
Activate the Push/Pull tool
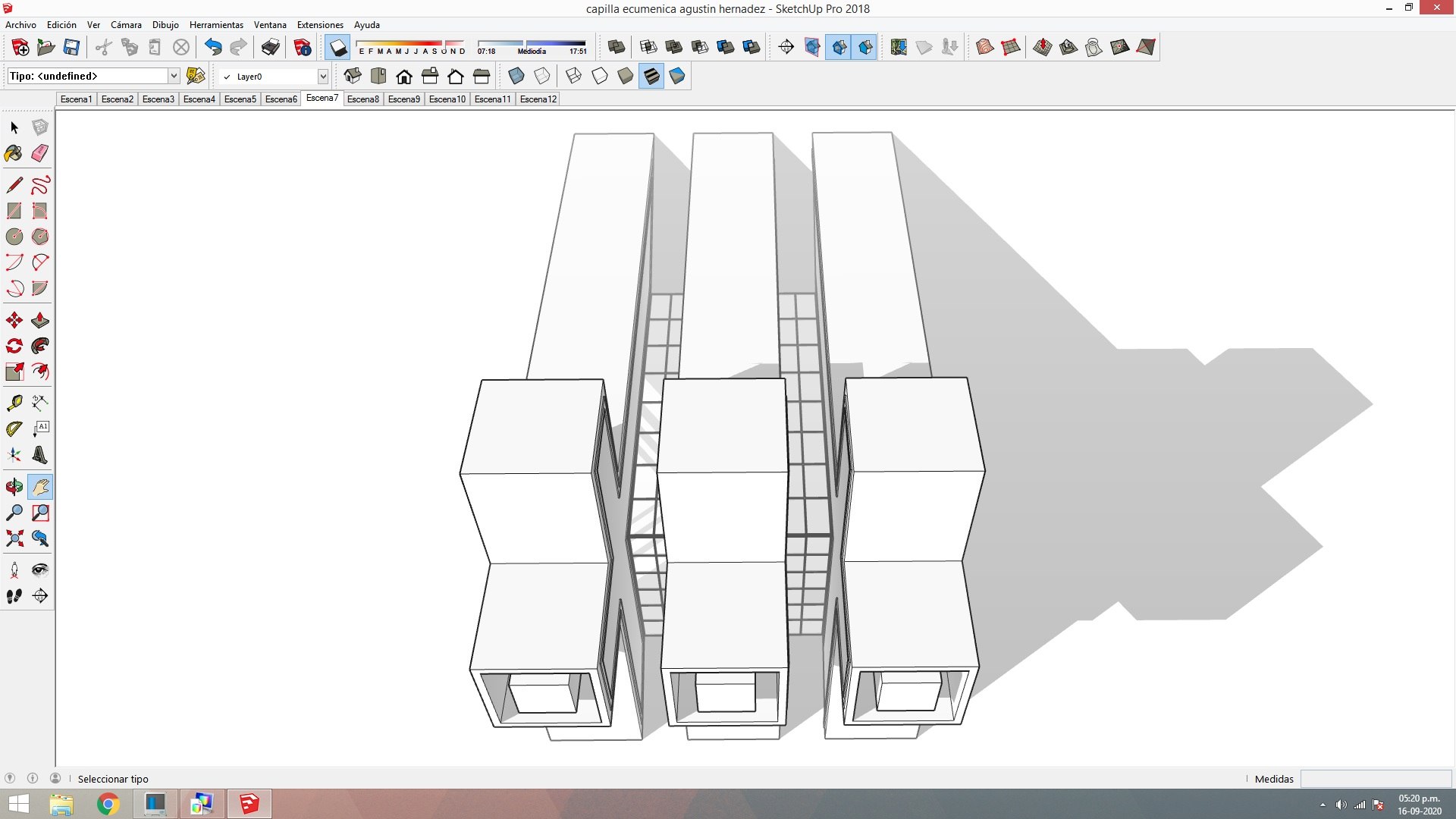point(40,320)
